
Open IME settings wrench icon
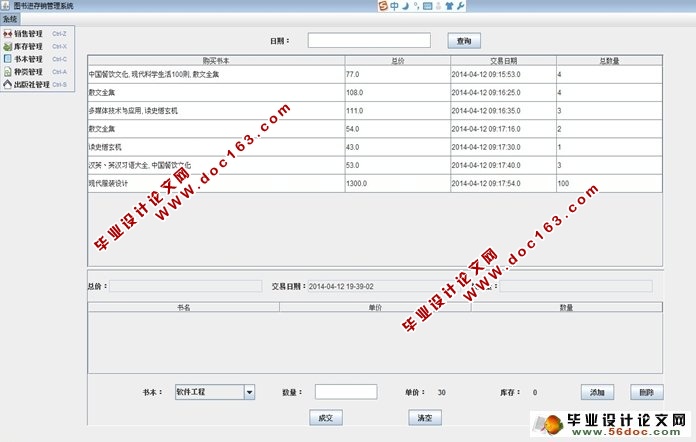[460, 6]
